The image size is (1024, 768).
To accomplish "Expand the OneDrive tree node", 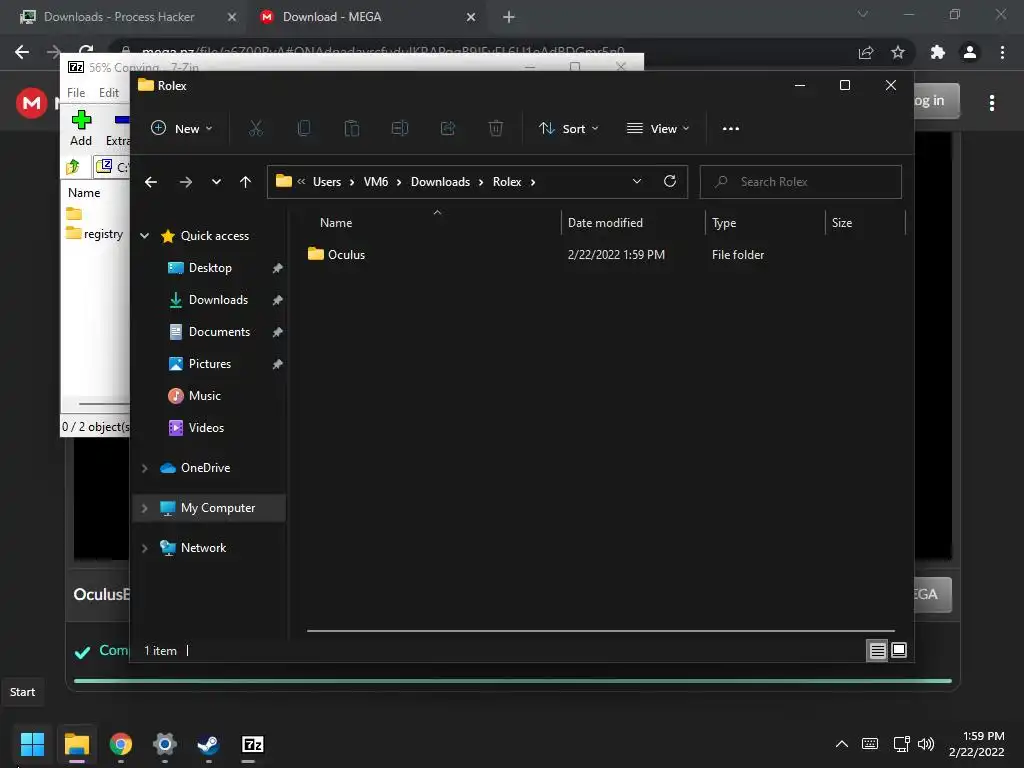I will click(145, 468).
